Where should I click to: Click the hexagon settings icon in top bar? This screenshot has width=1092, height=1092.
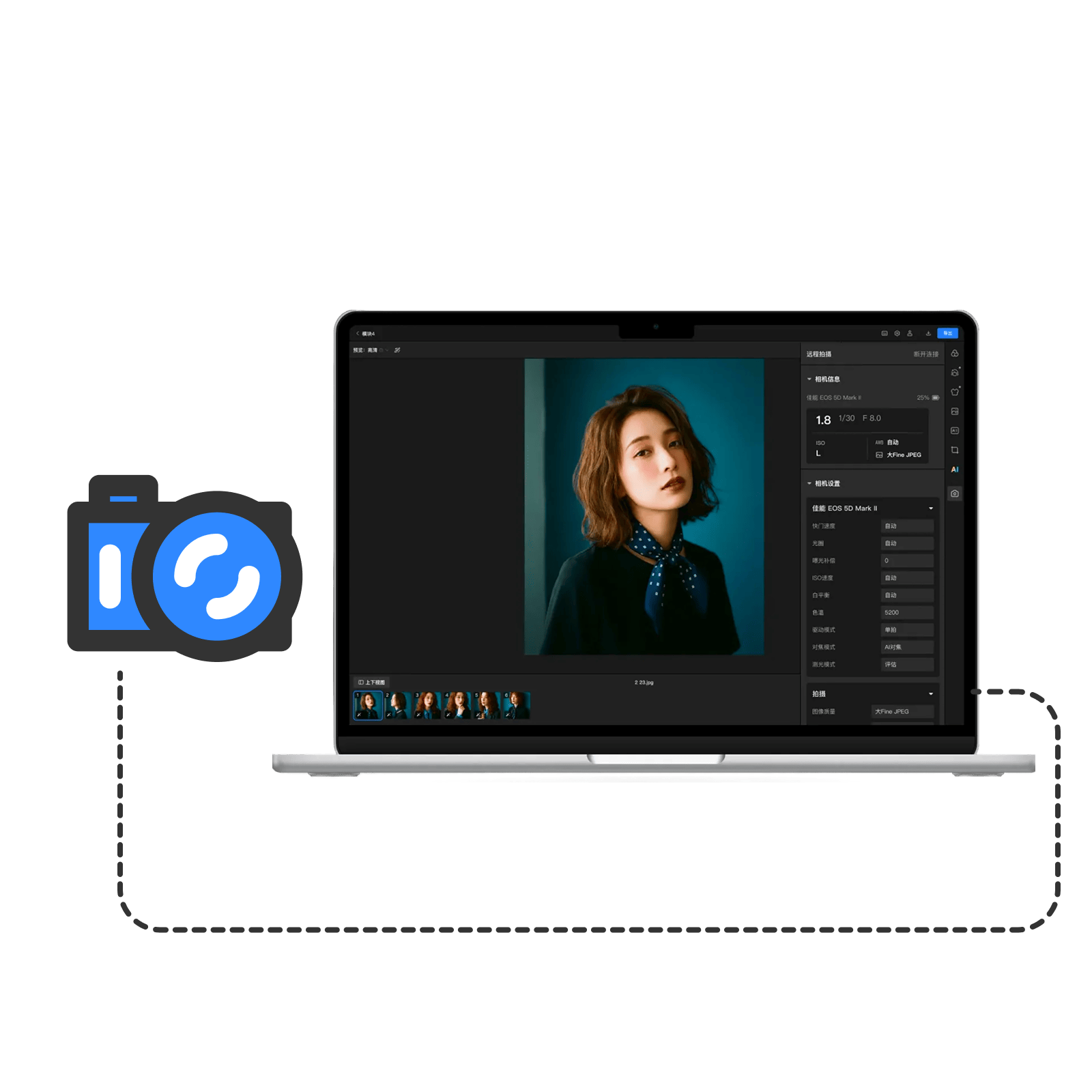coord(897,333)
